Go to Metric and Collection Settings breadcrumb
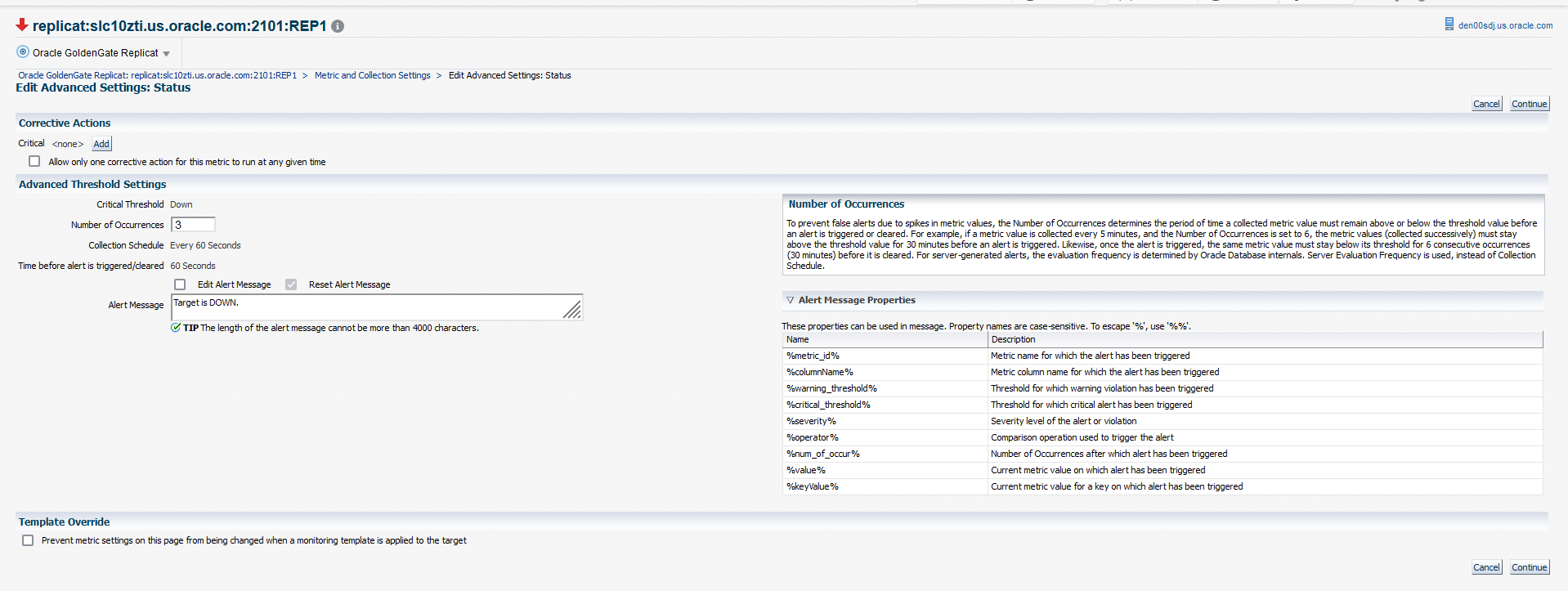 [x=372, y=75]
